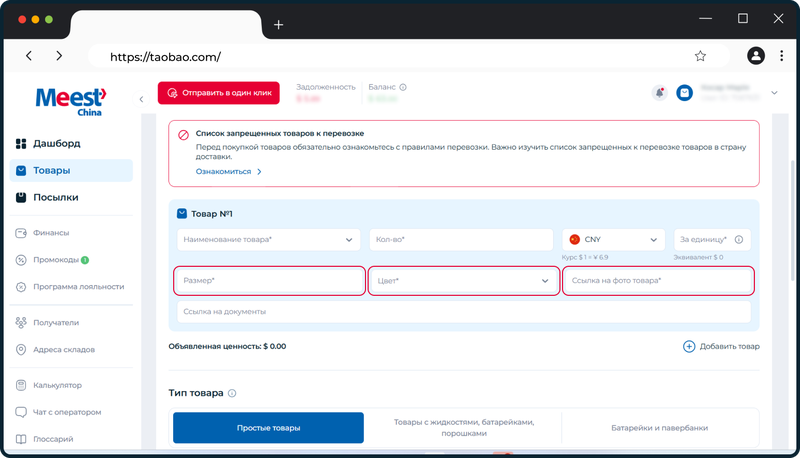The image size is (800, 458).
Task: Bookmark page with star icon
Action: tap(700, 56)
